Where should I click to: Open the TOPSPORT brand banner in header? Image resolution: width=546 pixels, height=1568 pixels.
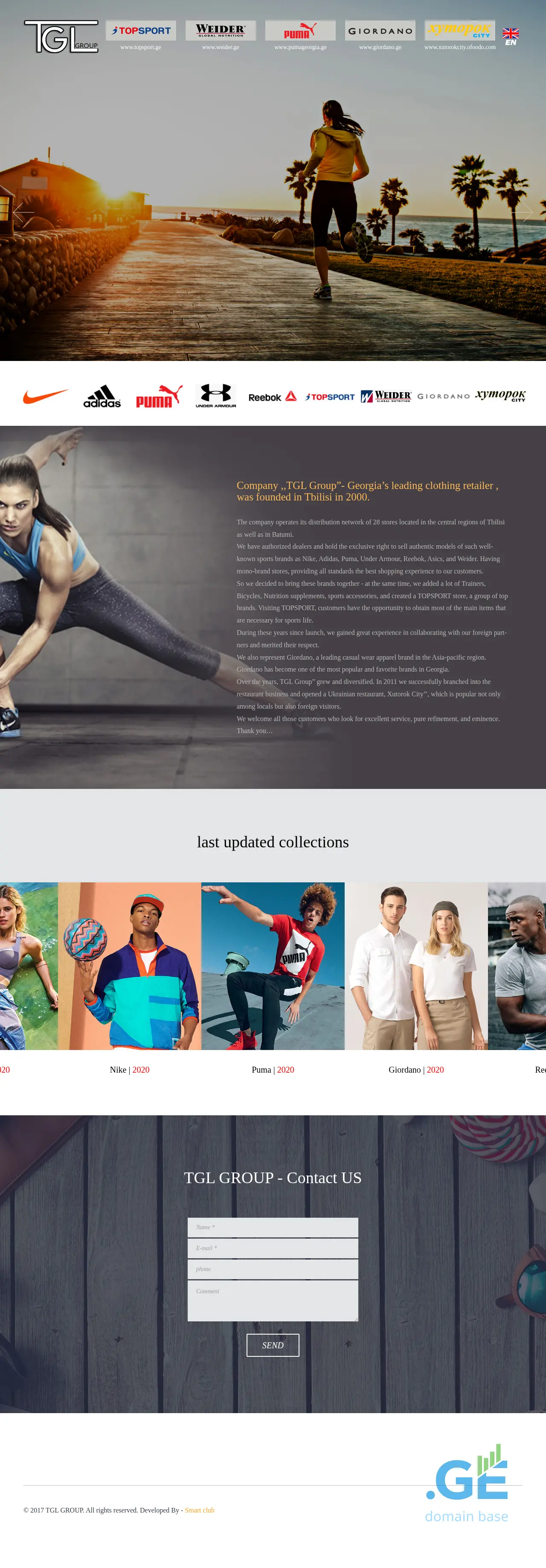[141, 30]
